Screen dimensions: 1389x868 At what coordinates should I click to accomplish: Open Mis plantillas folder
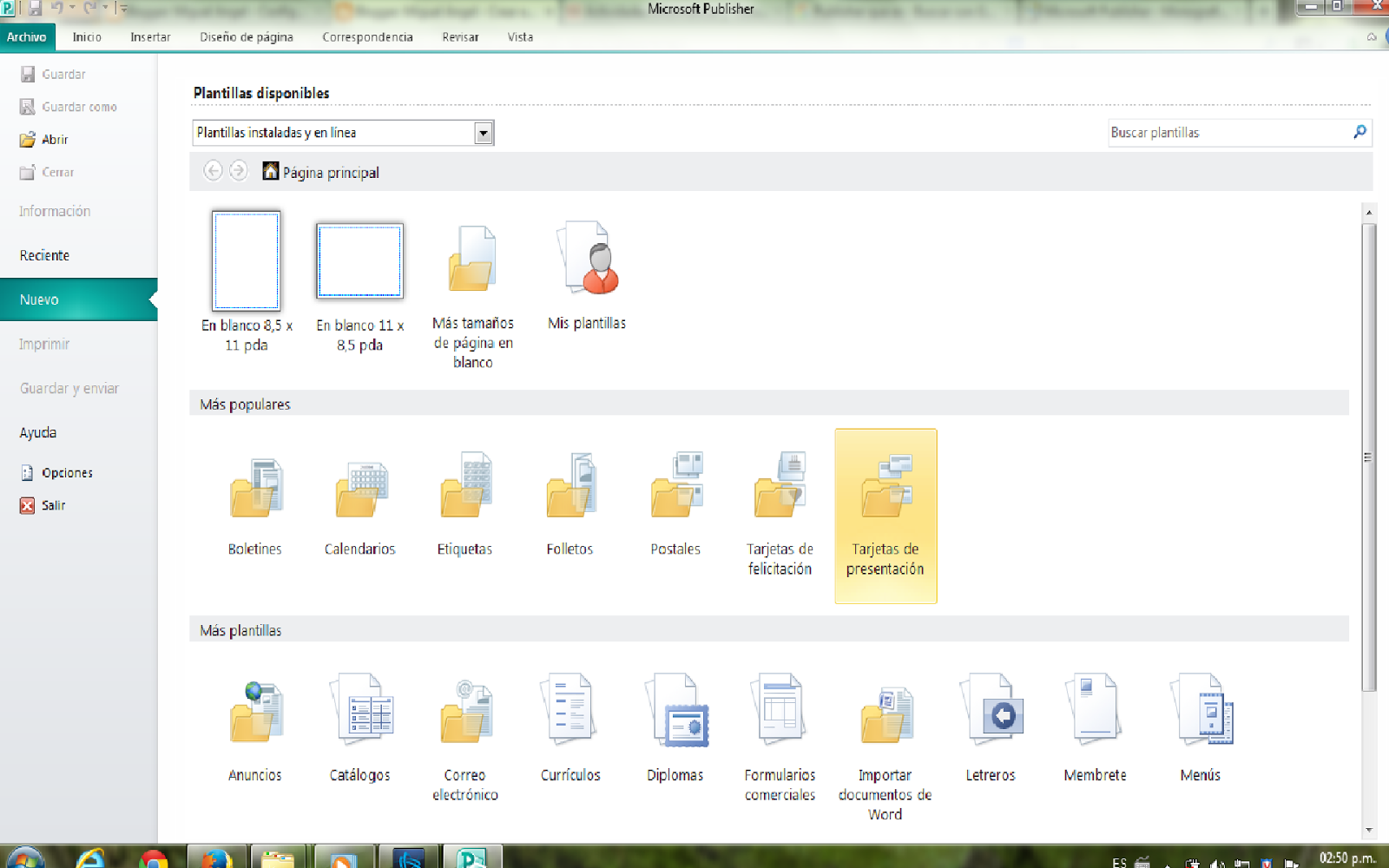[587, 276]
